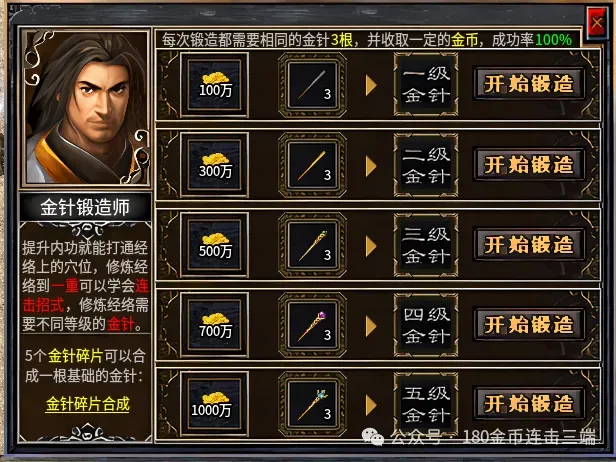The width and height of the screenshot is (616, 462).
Task: Click 开始锻造 for 四级金针
Action: tap(529, 324)
